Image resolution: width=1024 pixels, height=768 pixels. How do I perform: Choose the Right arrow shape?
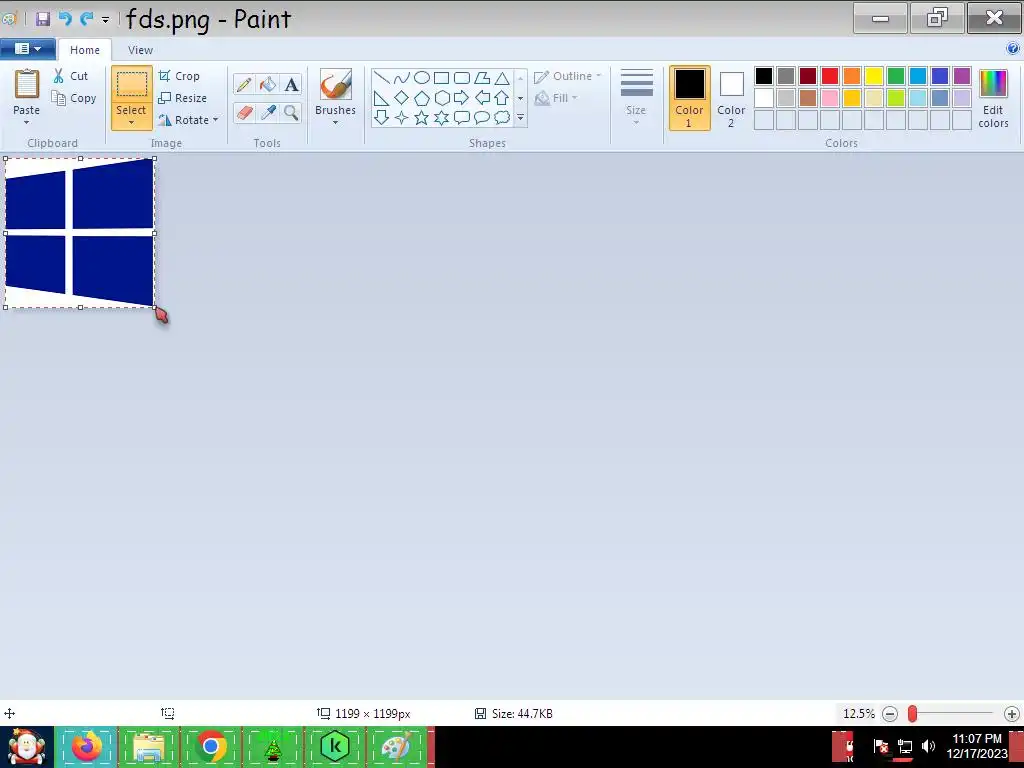tap(462, 98)
